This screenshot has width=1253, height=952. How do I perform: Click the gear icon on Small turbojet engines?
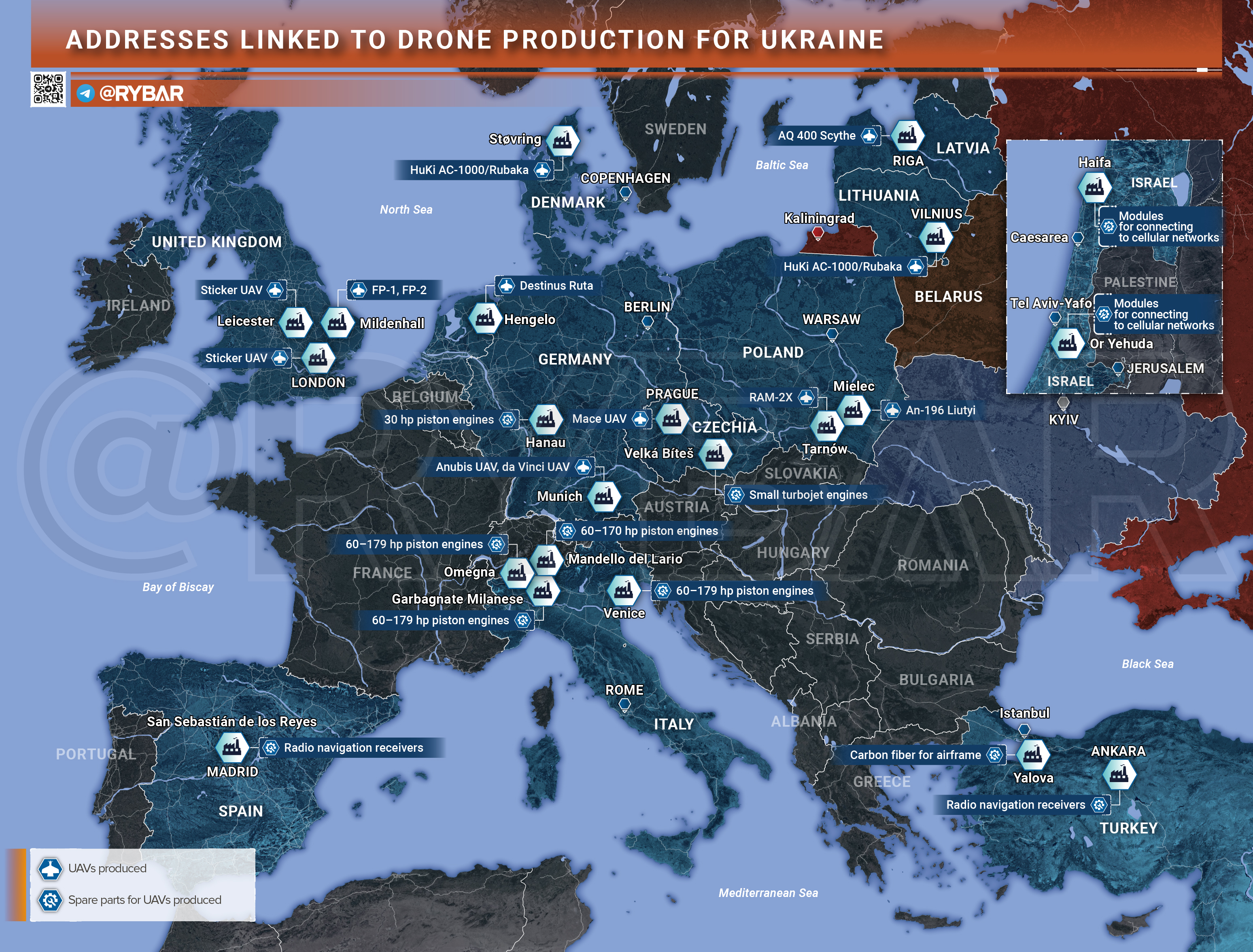(x=736, y=495)
